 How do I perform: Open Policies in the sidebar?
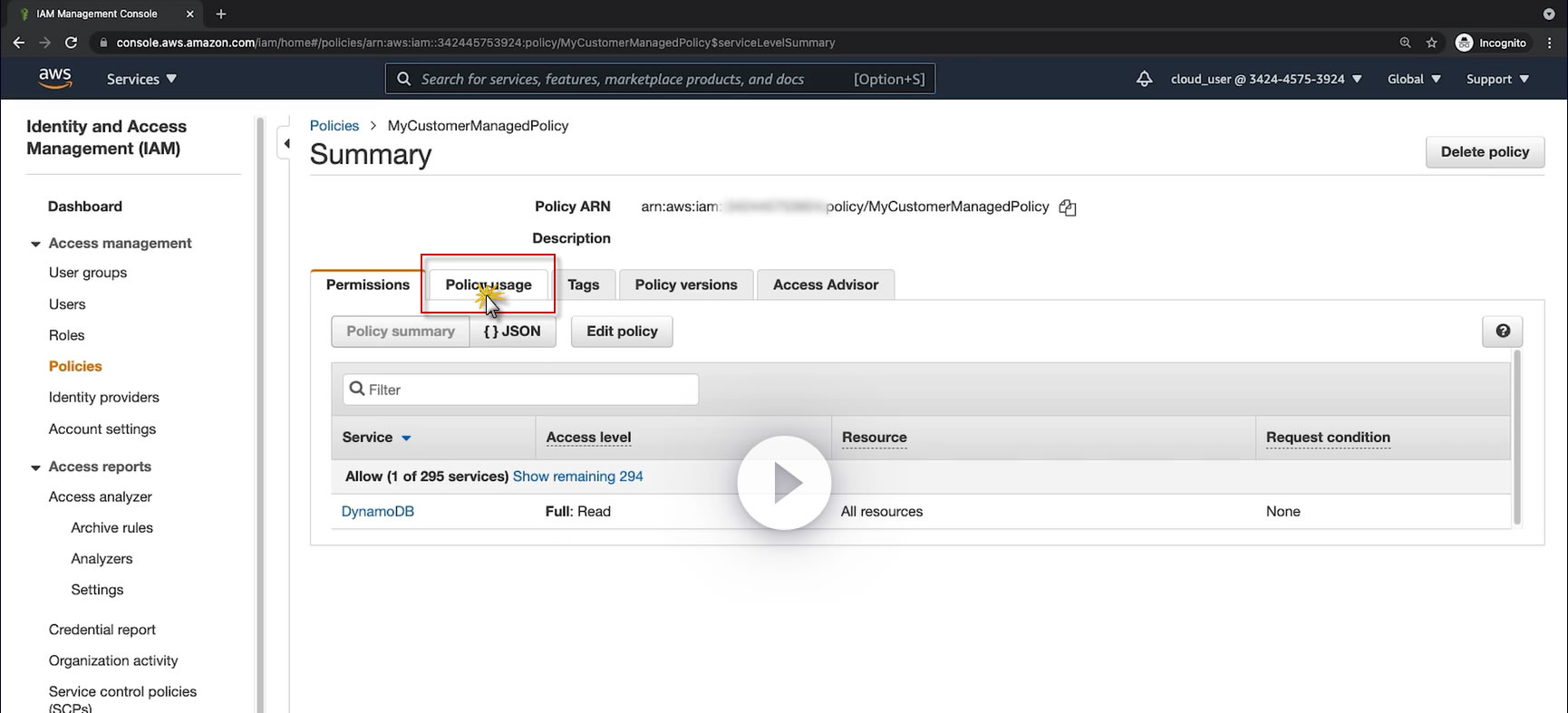click(x=75, y=366)
